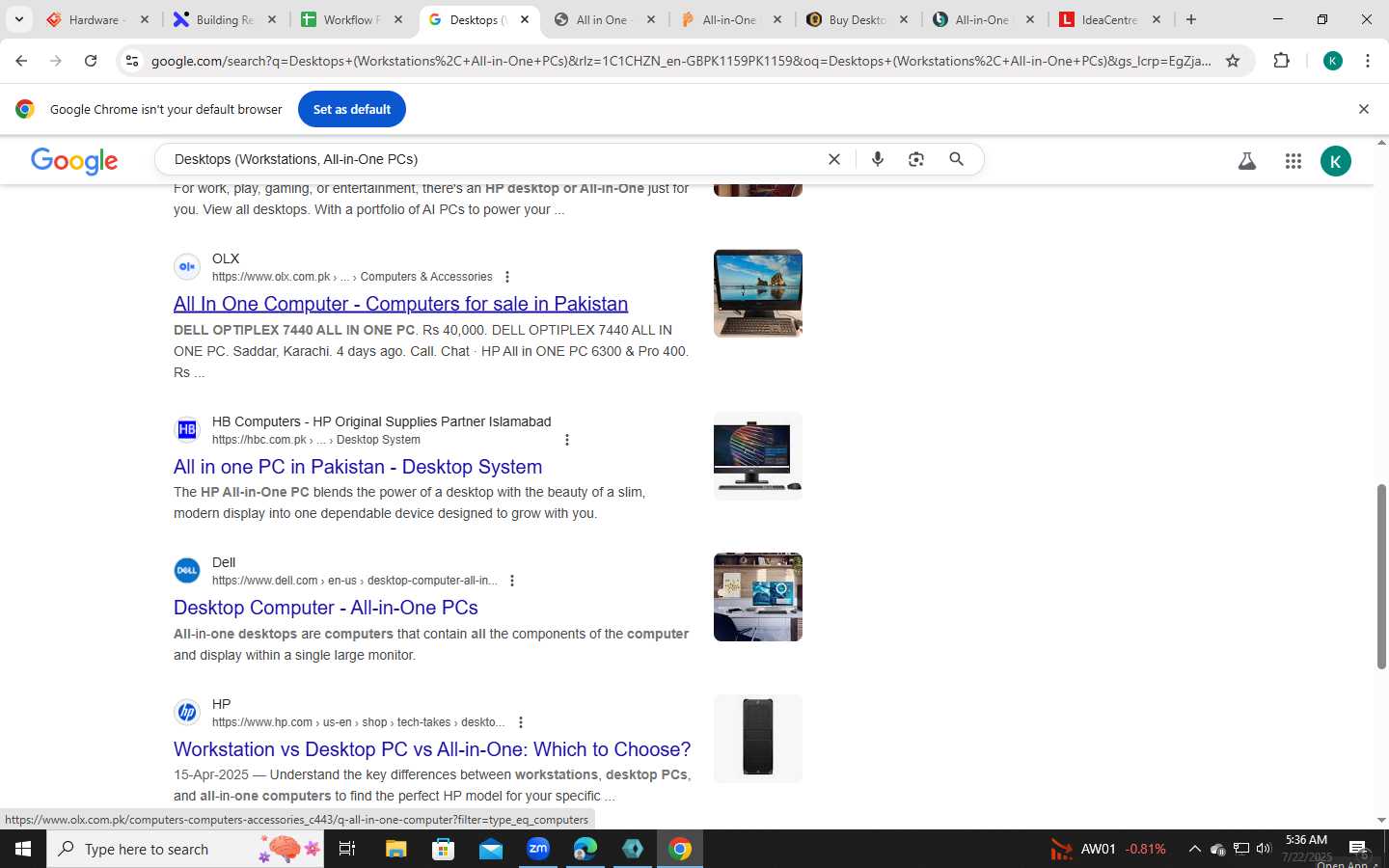Viewport: 1389px width, 868px height.
Task: Click the browser forward arrow
Action: tap(56, 61)
